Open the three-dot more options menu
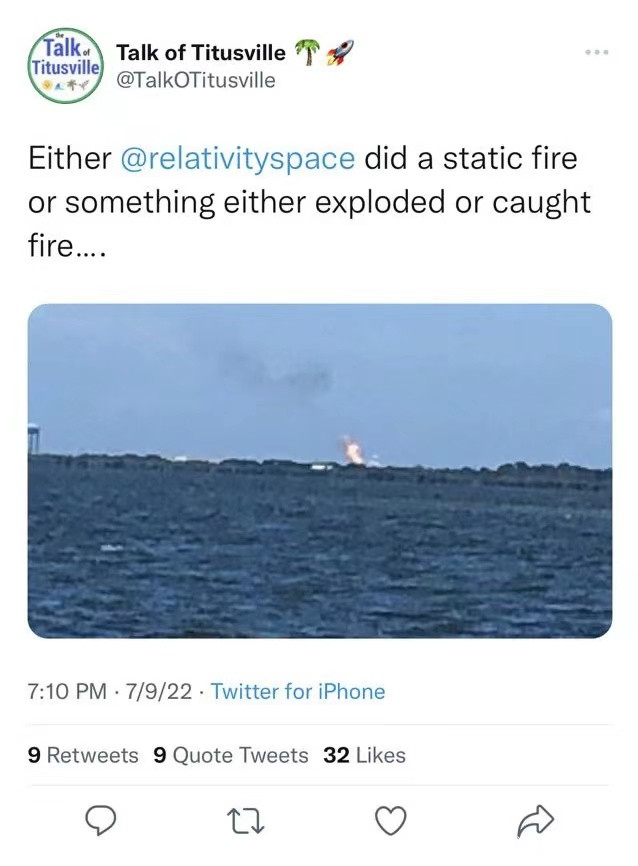This screenshot has width=638, height=866. (597, 52)
